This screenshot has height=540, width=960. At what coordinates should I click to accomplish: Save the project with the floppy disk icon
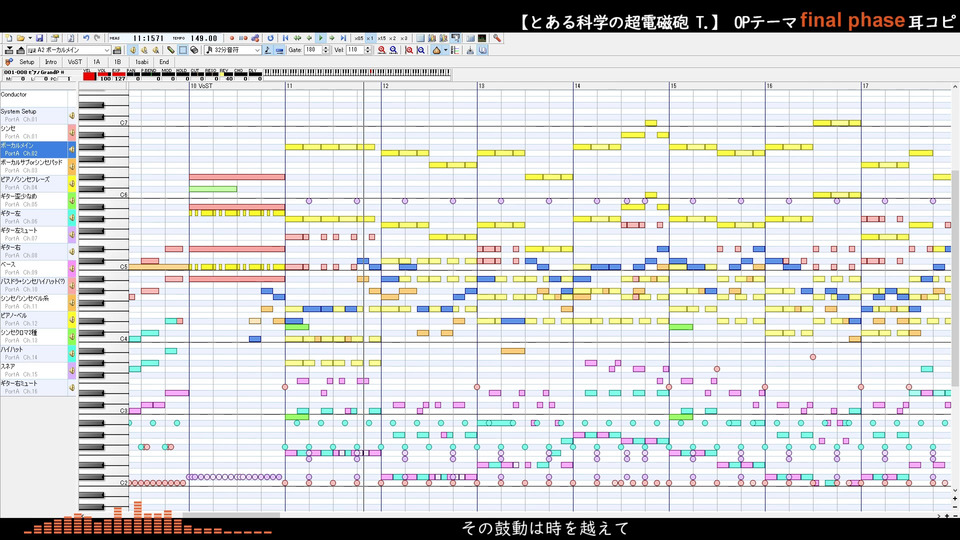point(39,38)
